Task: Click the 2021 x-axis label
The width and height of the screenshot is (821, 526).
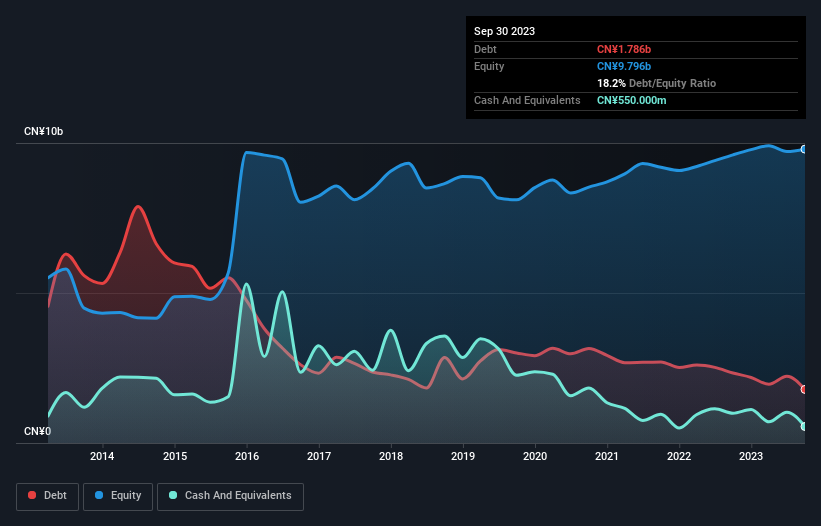Action: click(607, 456)
